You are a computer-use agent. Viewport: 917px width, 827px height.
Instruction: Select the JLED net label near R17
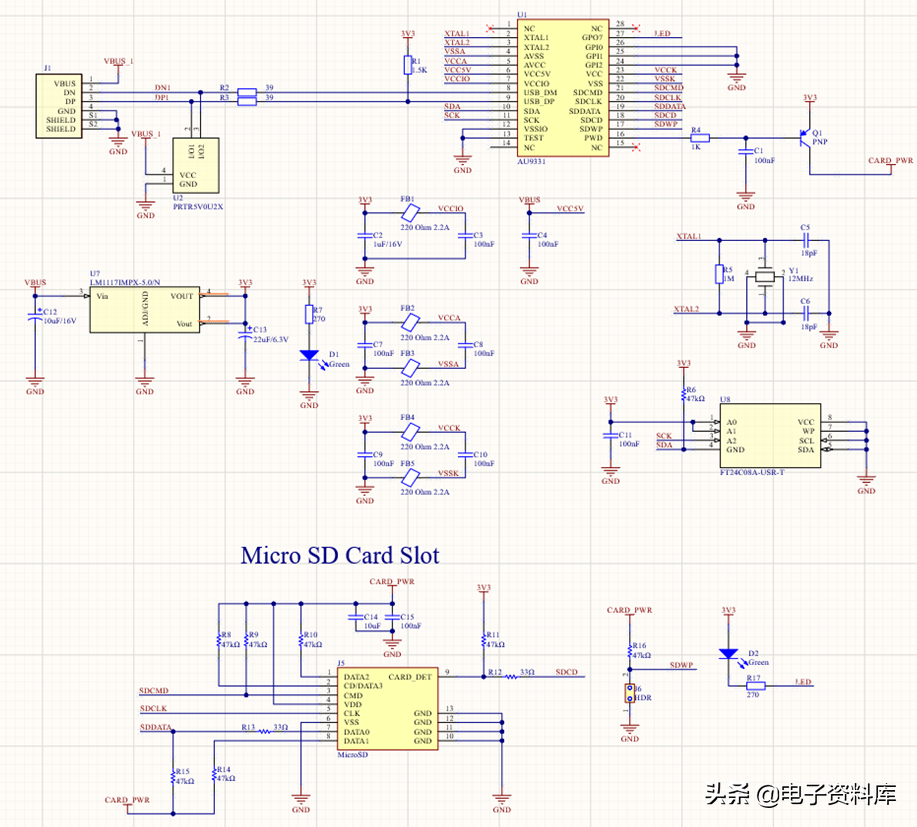tap(804, 681)
